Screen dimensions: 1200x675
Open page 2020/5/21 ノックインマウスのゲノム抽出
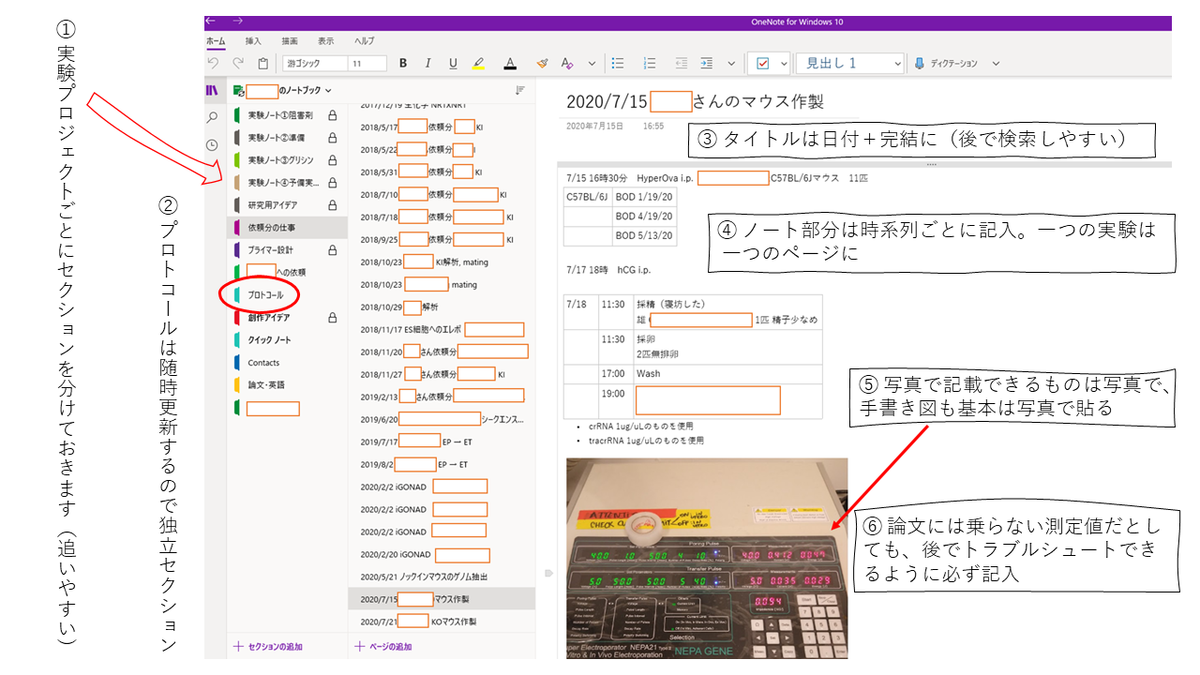coord(440,577)
